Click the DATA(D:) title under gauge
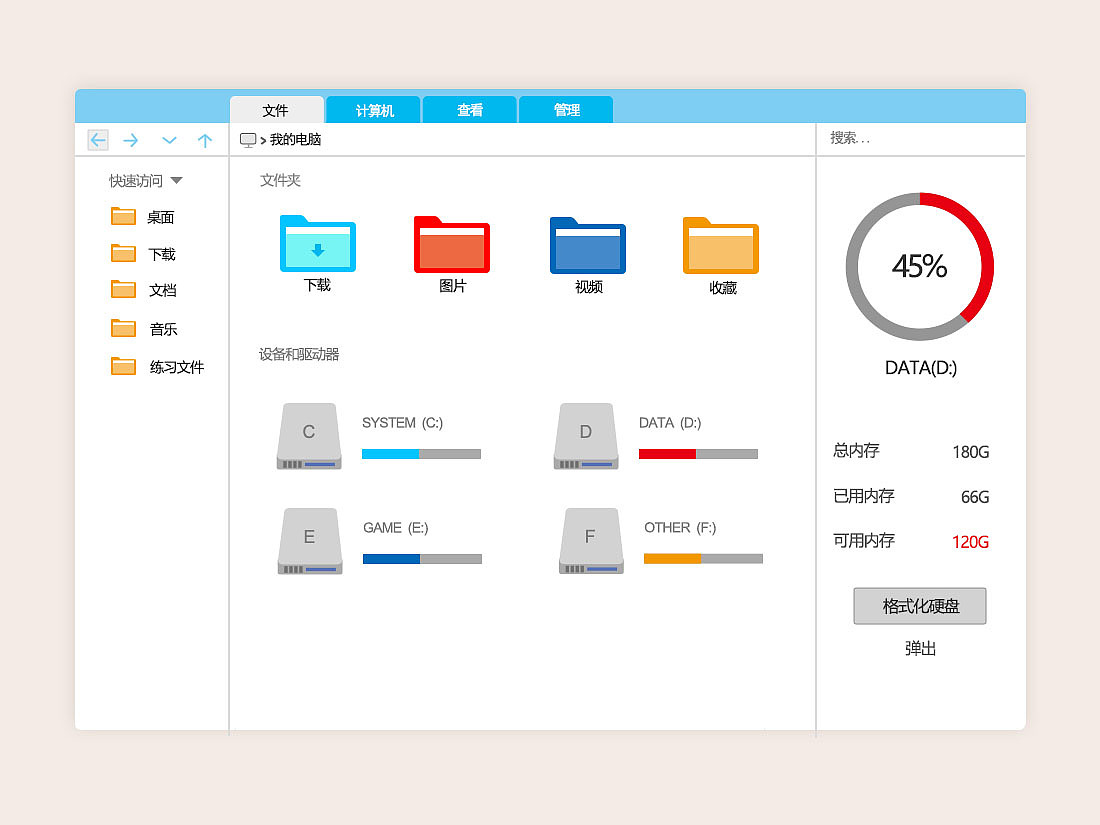Image resolution: width=1100 pixels, height=825 pixels. pyautogui.click(x=920, y=368)
